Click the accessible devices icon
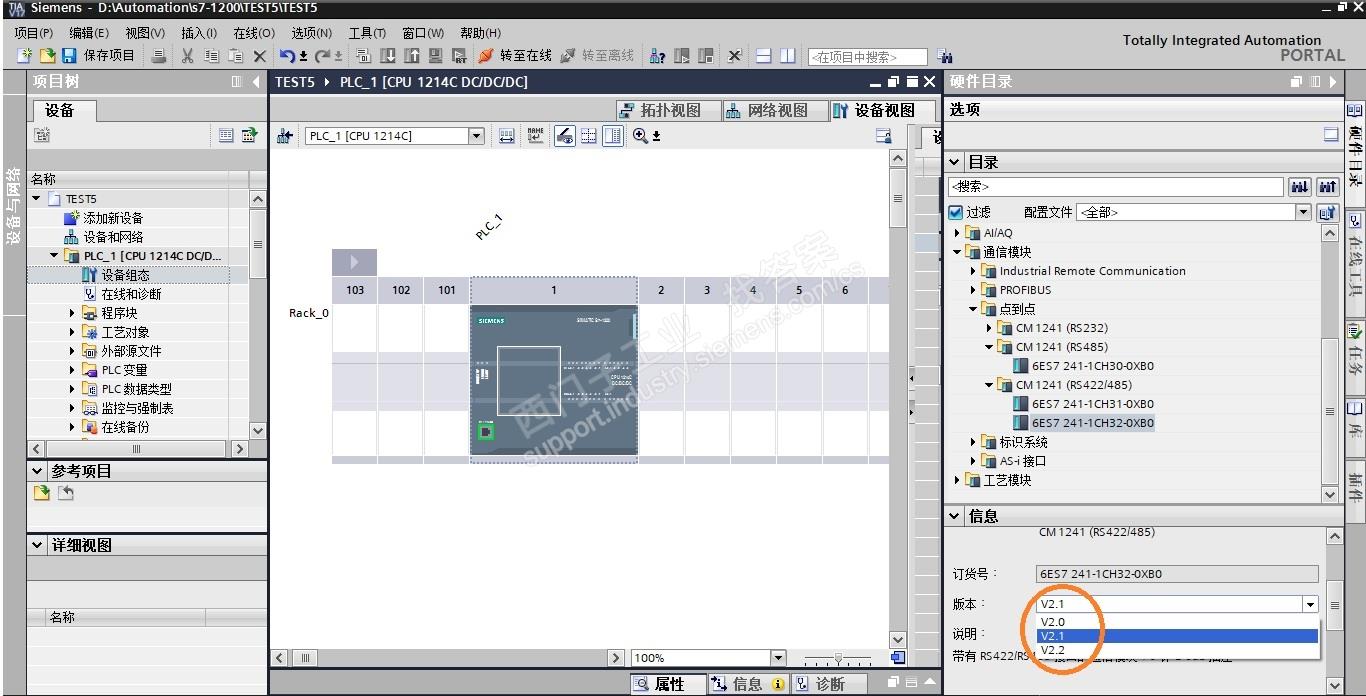The height and width of the screenshot is (696, 1366). click(x=657, y=56)
